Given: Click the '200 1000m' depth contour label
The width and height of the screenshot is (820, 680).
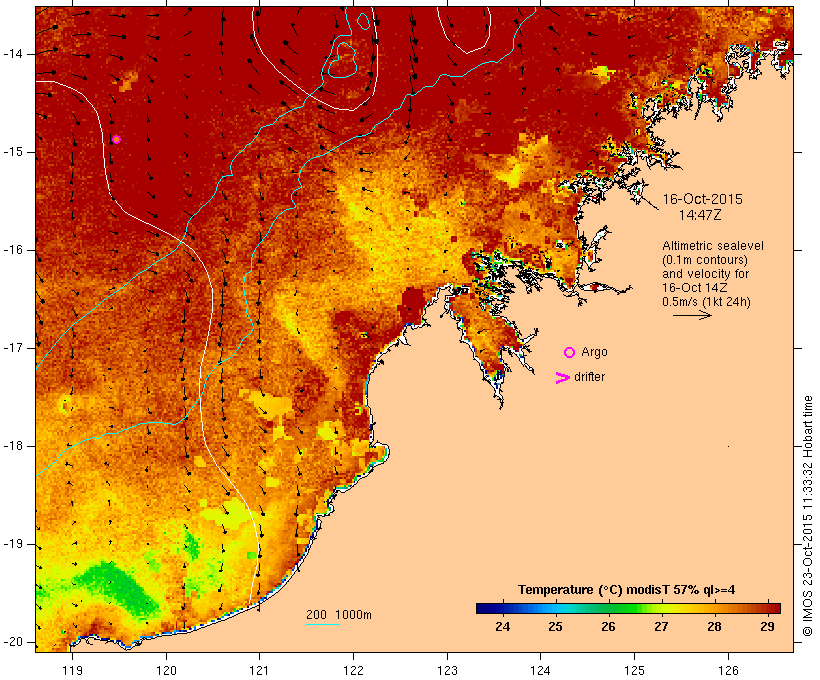Looking at the screenshot, I should pos(339,615).
